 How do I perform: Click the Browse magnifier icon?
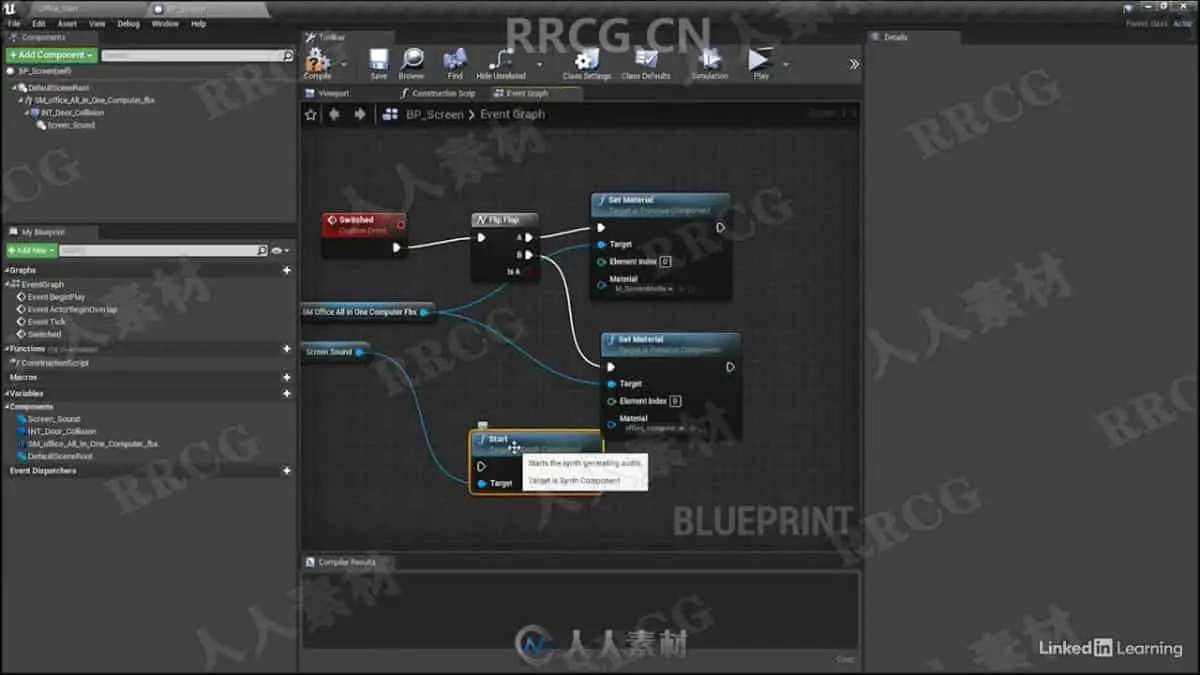(411, 61)
